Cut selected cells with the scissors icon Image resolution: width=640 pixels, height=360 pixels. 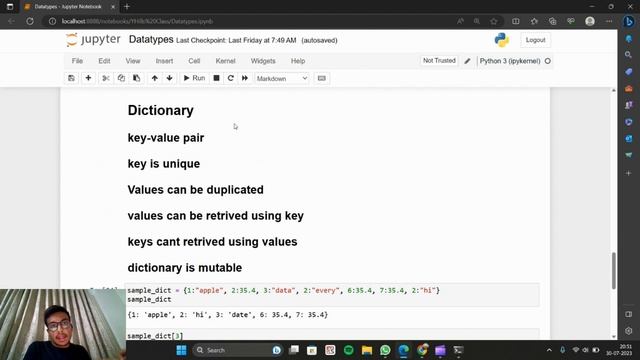coord(106,78)
